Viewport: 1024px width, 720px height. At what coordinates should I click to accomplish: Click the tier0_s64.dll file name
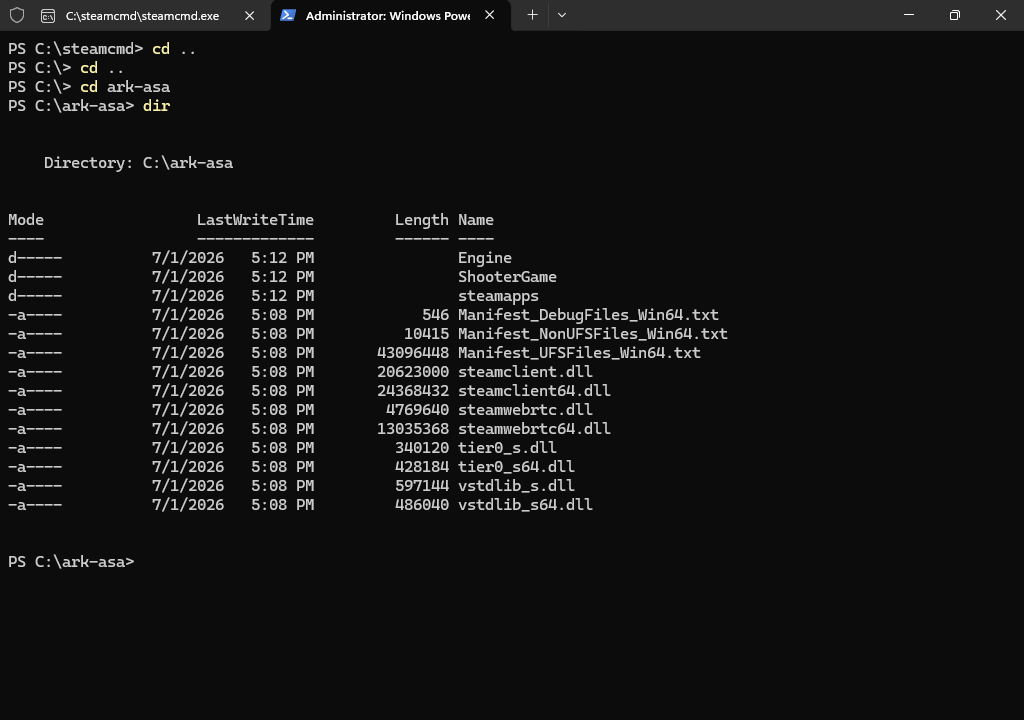point(517,466)
